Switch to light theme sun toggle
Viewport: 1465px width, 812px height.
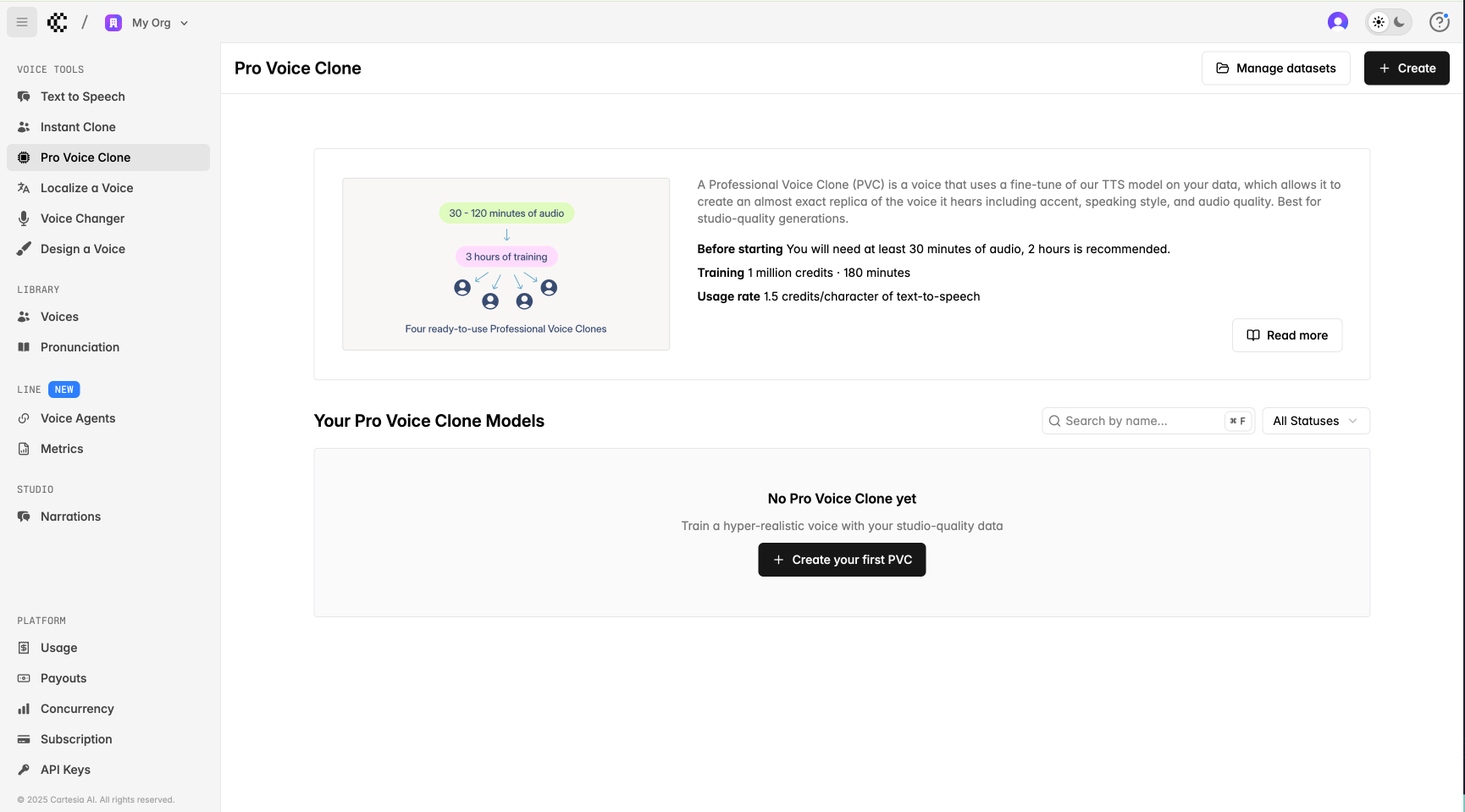1379,22
